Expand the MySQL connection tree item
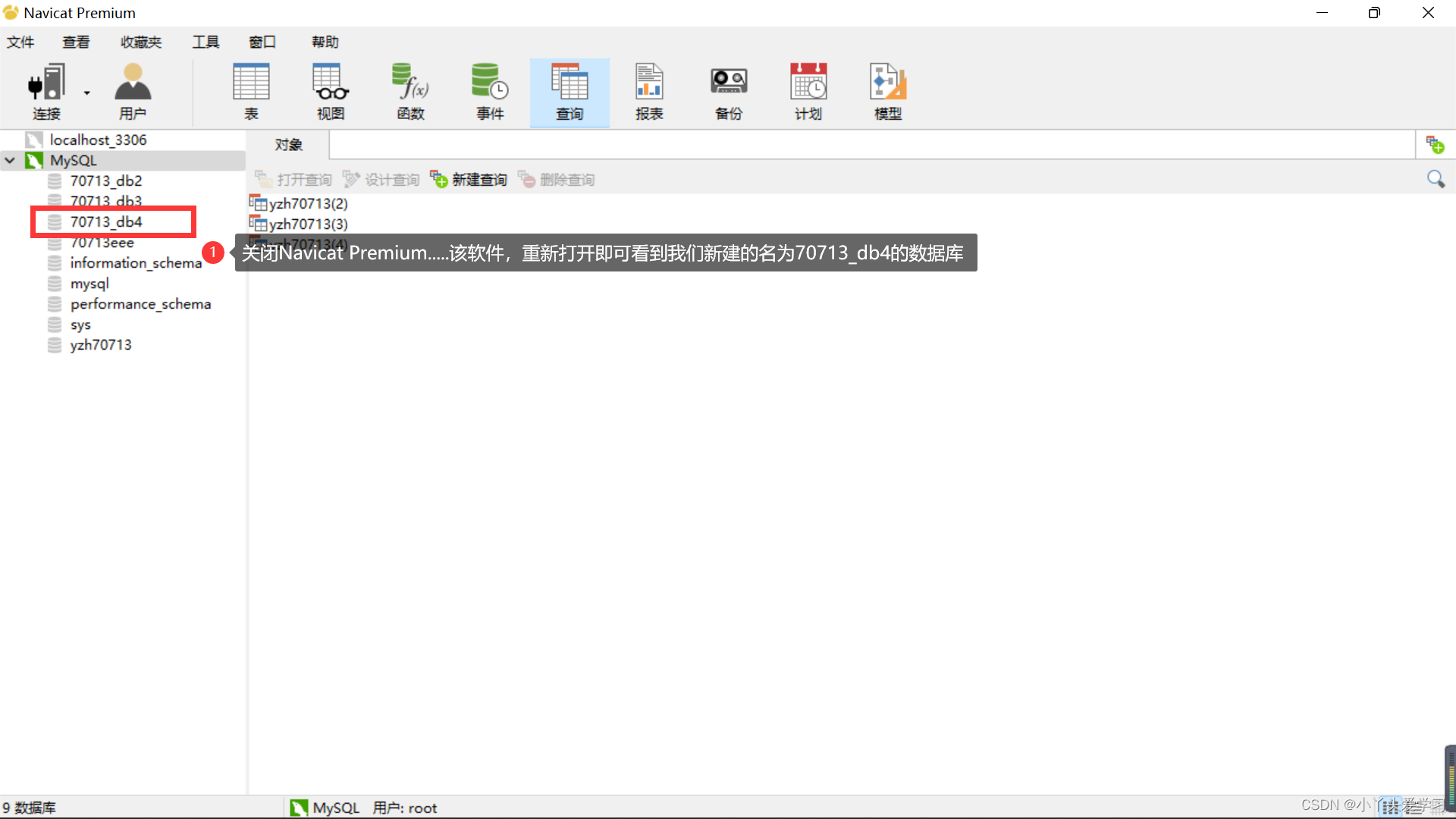 pos(8,160)
